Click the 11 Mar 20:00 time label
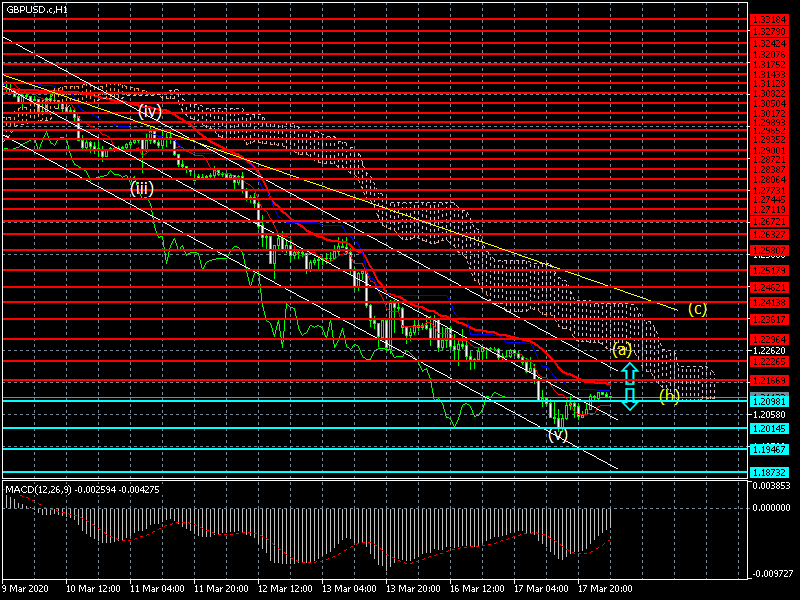The width and height of the screenshot is (800, 600). tap(221, 588)
